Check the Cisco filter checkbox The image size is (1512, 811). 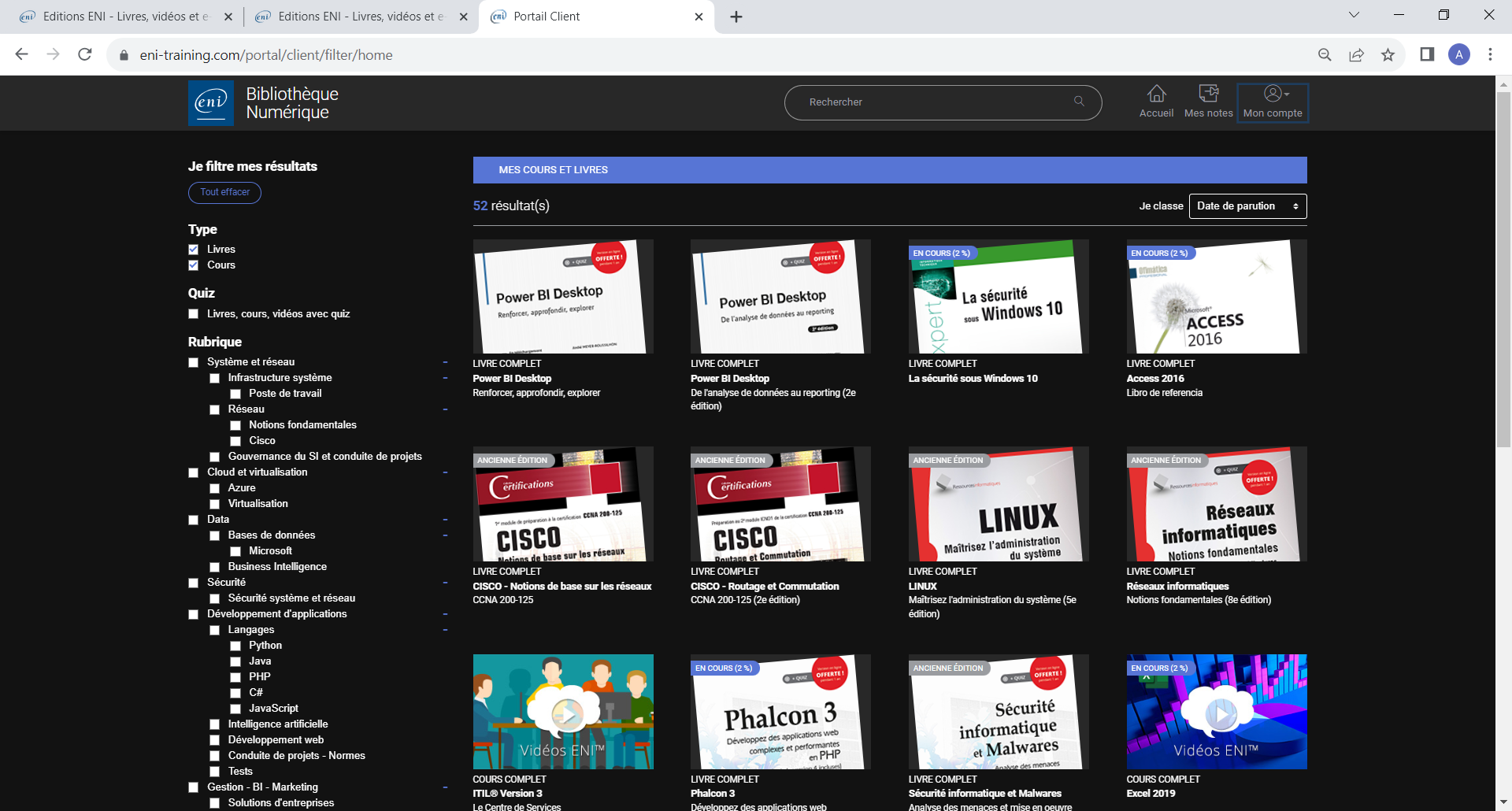tap(235, 441)
